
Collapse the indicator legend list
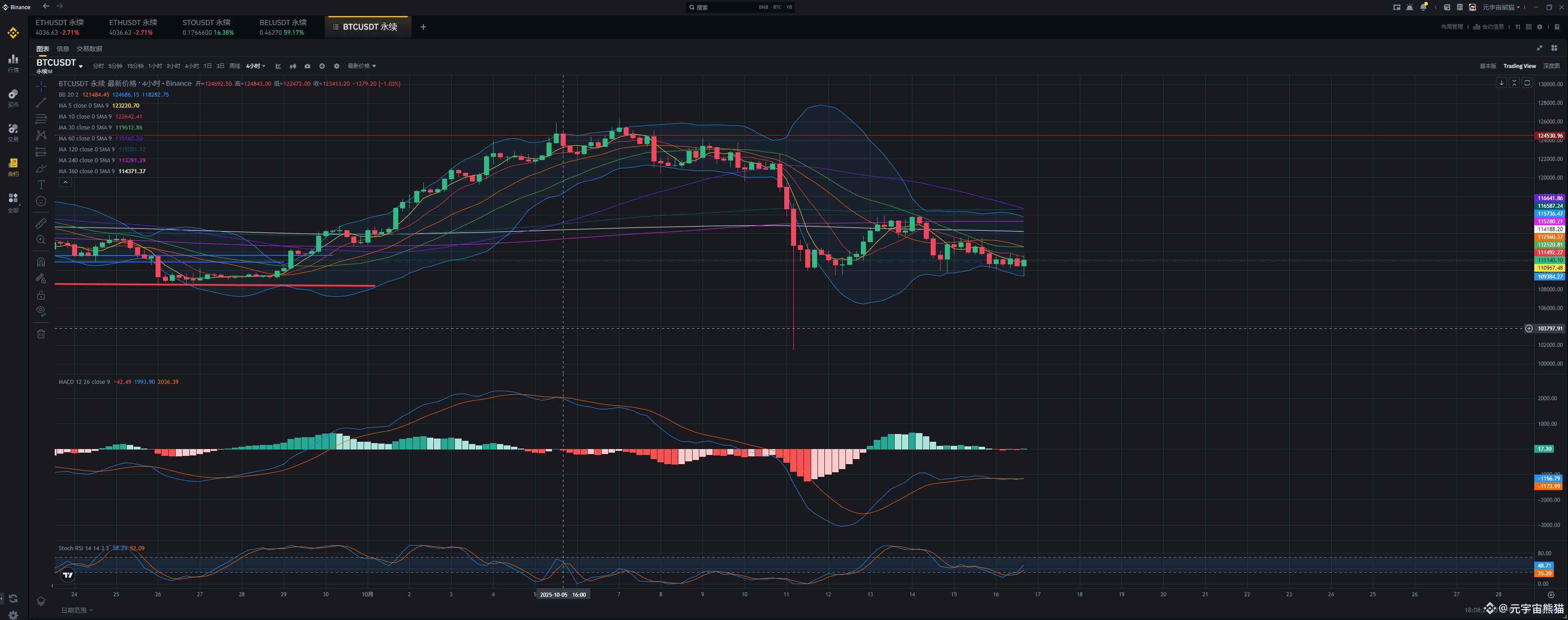point(65,182)
